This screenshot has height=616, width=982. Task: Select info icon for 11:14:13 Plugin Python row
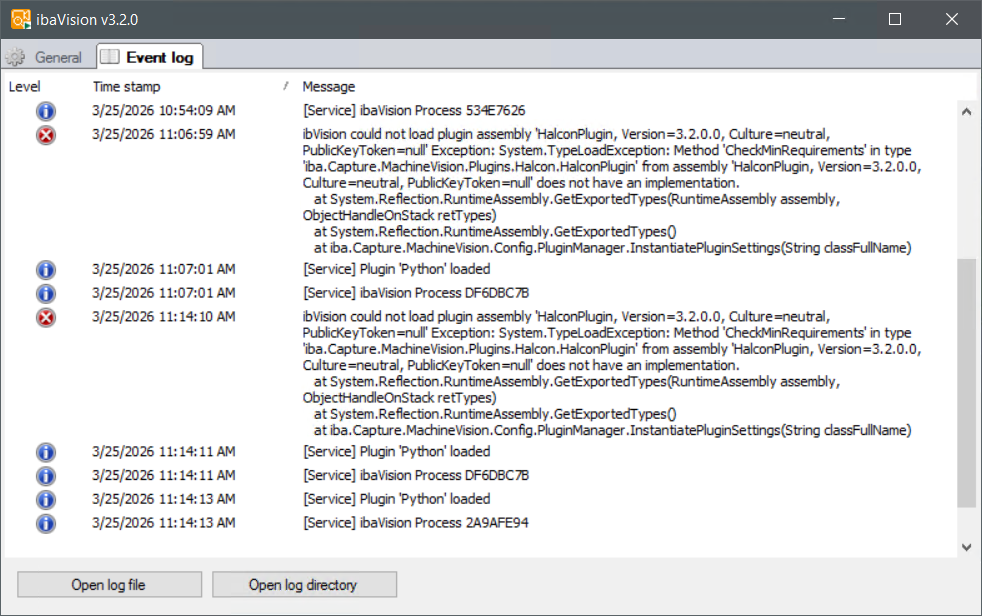point(46,500)
